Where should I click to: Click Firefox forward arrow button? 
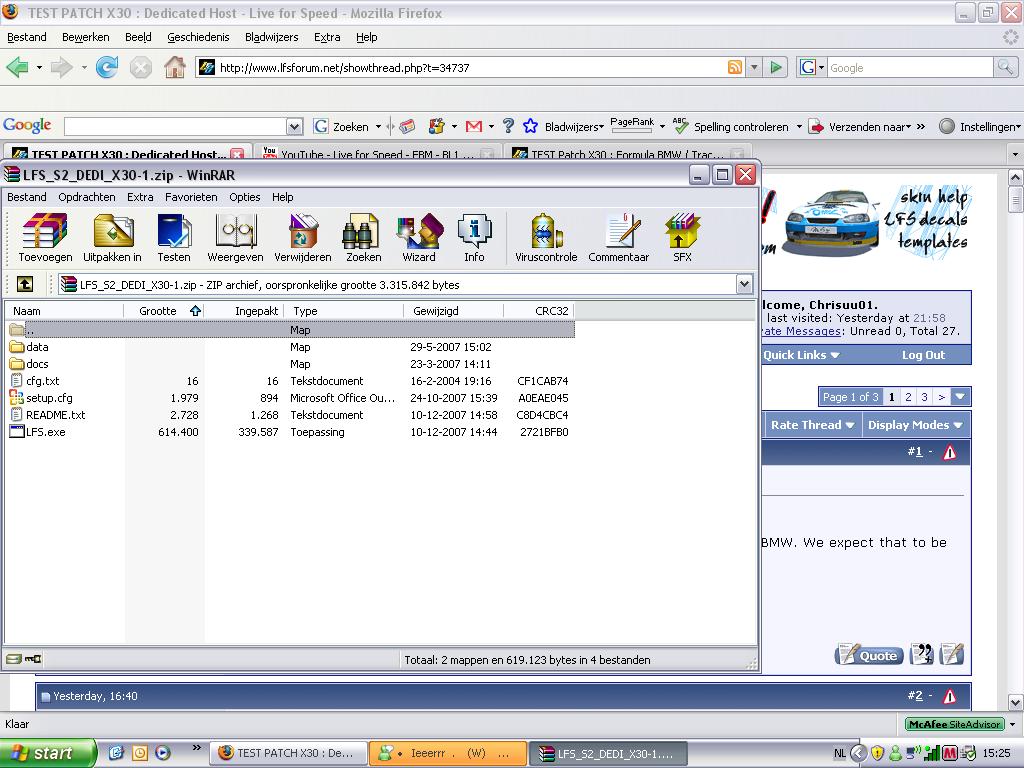[x=62, y=67]
